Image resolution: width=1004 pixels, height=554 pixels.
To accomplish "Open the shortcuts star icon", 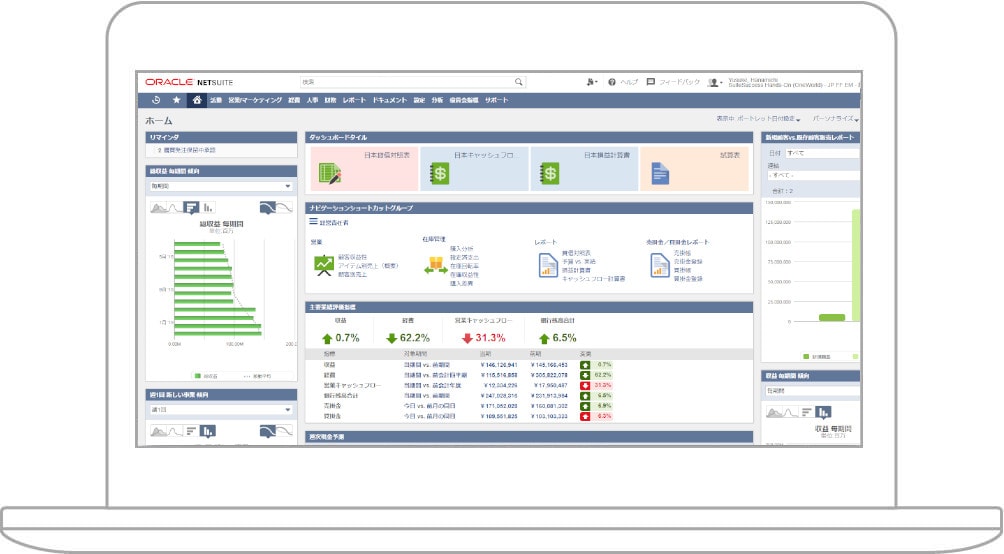I will (177, 100).
